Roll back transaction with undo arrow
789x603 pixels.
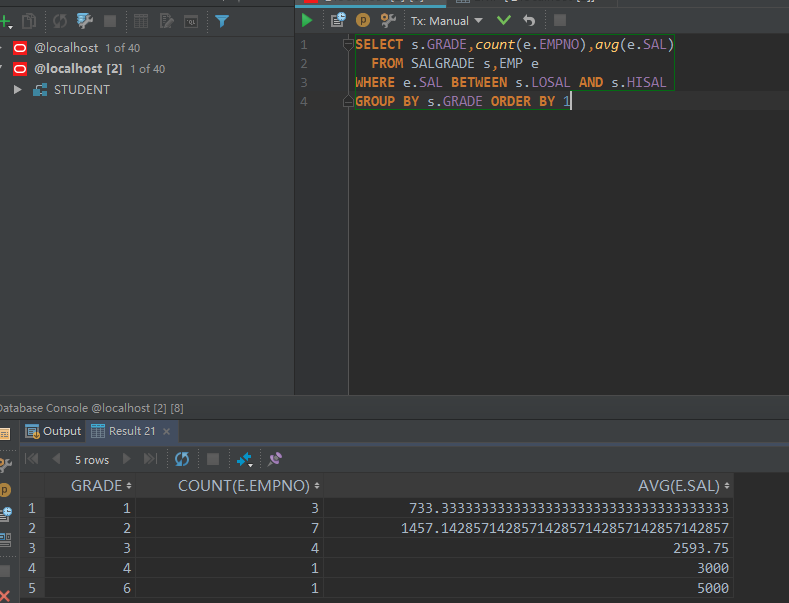pyautogui.click(x=529, y=21)
